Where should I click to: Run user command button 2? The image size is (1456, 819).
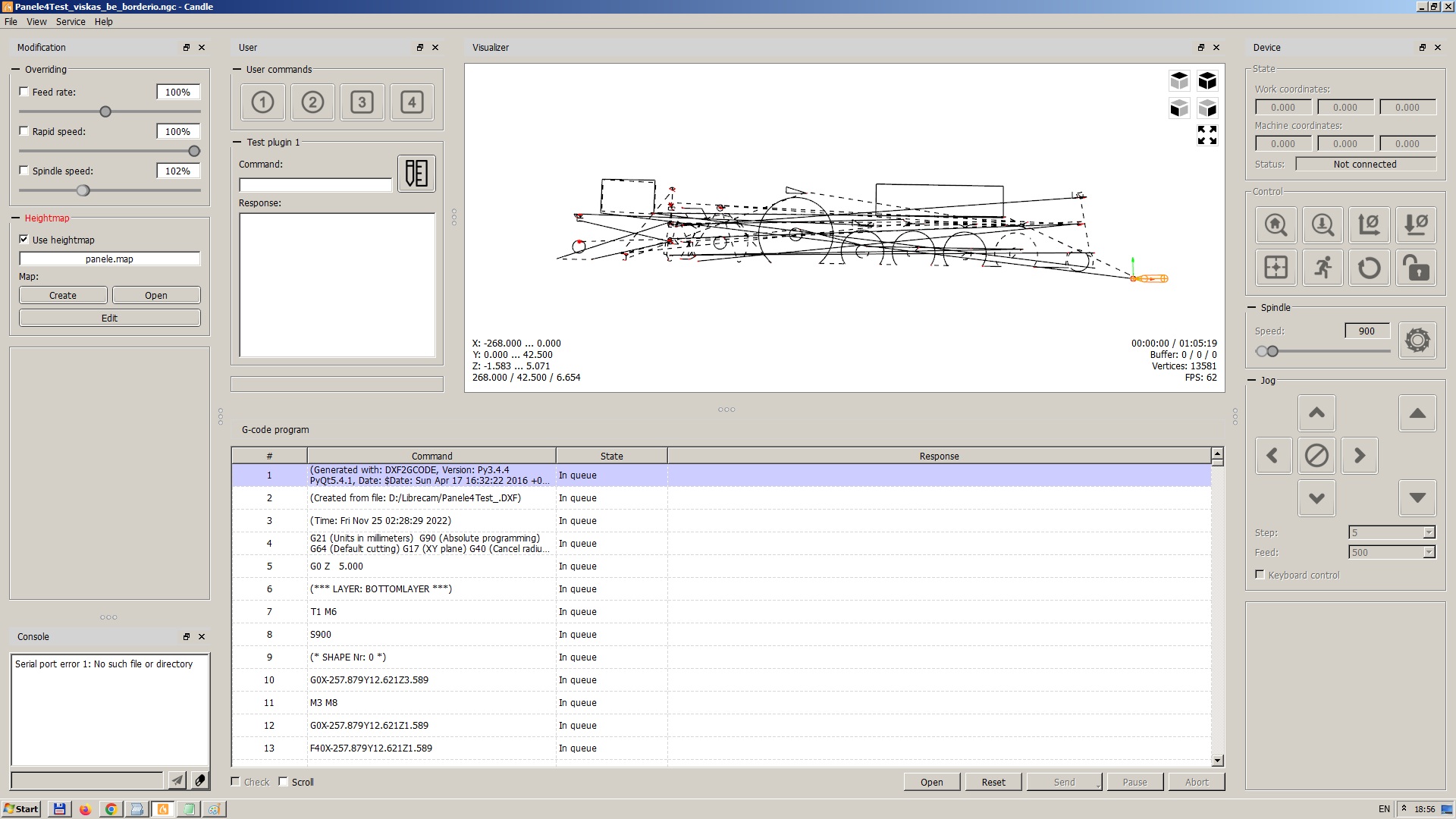[x=312, y=102]
